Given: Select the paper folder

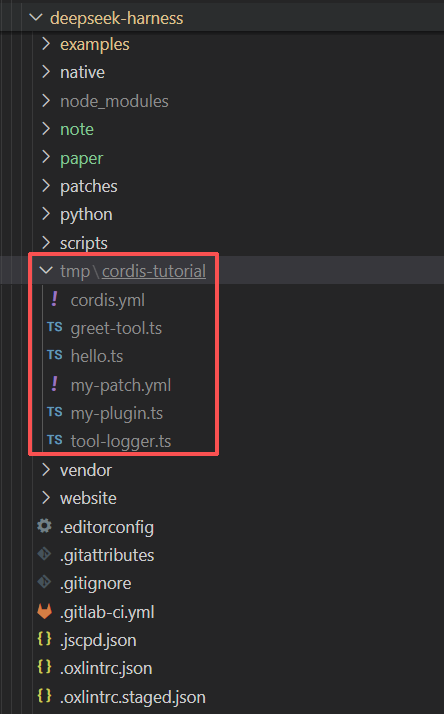Looking at the screenshot, I should 82,158.
